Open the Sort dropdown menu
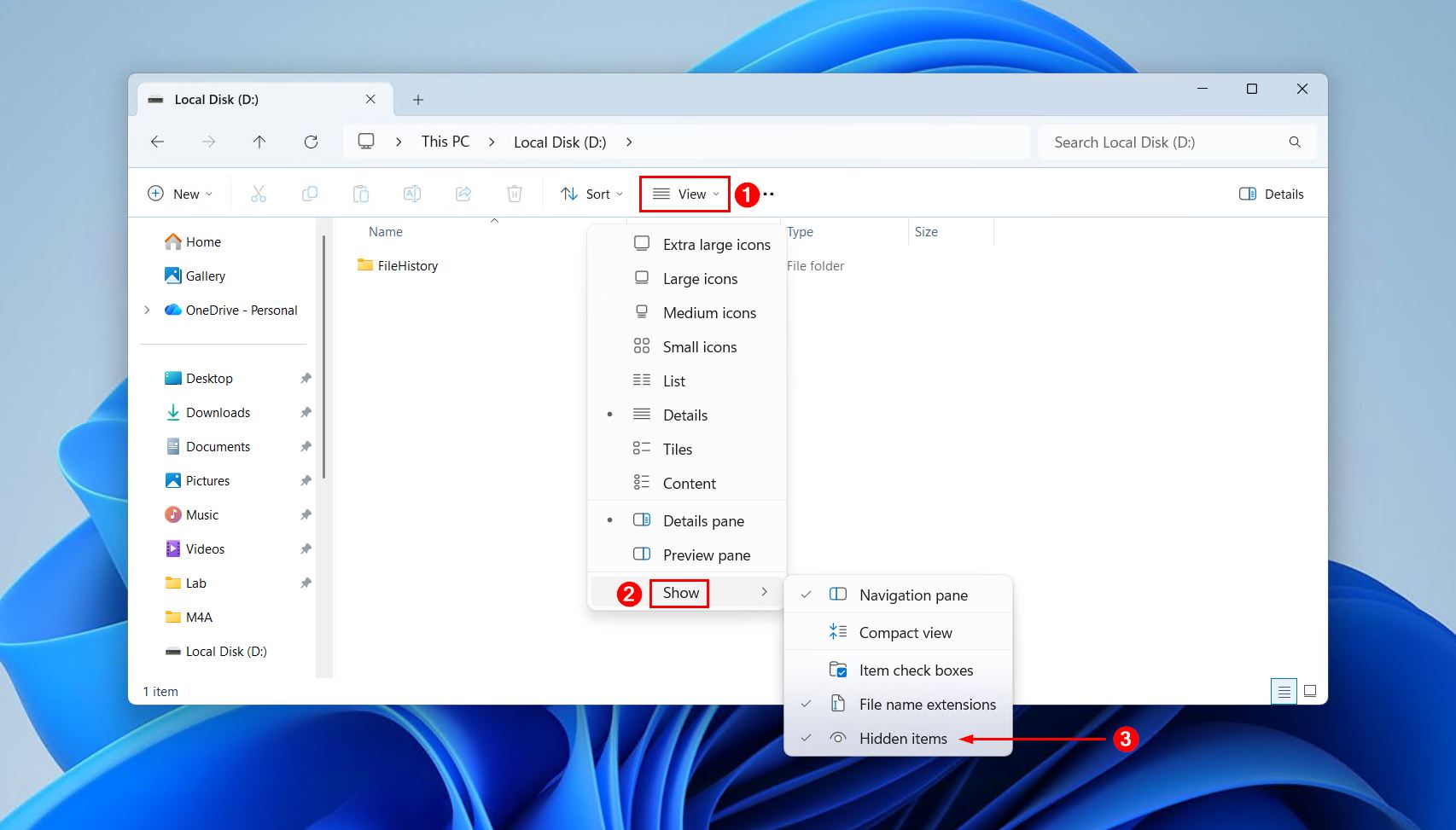The width and height of the screenshot is (1456, 830). 591,194
